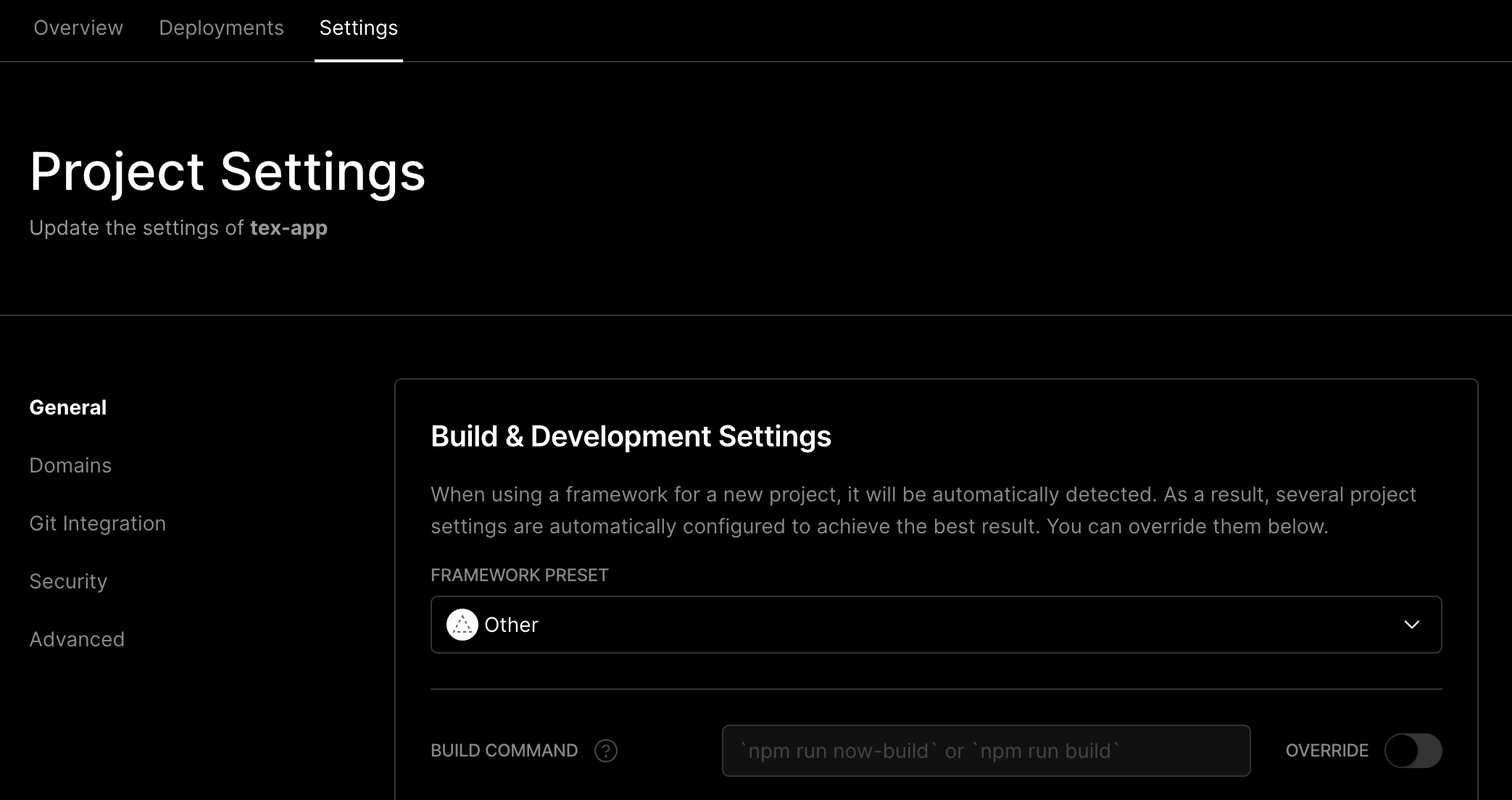
Task: Click the Other framework triangle icon
Action: coord(462,625)
